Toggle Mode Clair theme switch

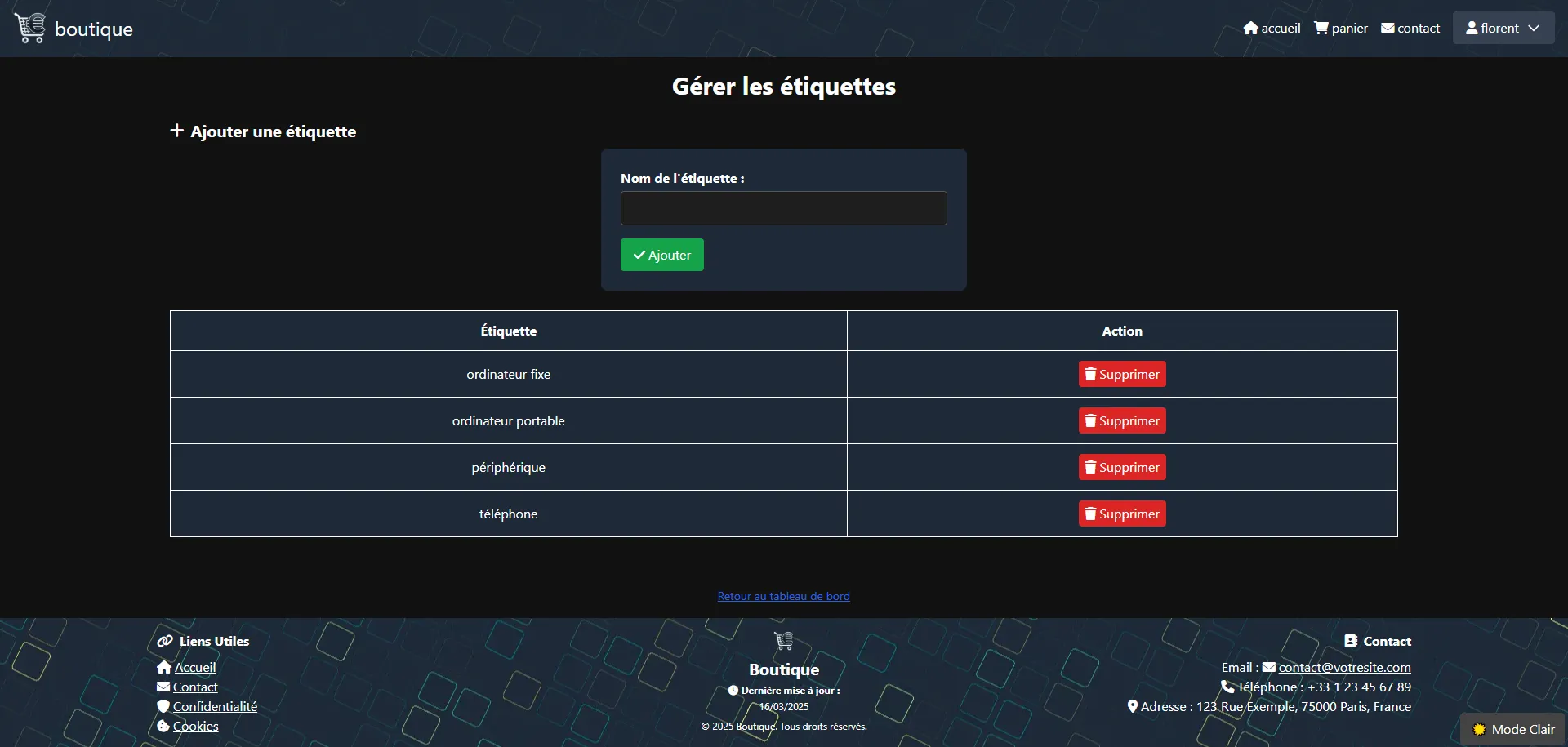[1513, 730]
